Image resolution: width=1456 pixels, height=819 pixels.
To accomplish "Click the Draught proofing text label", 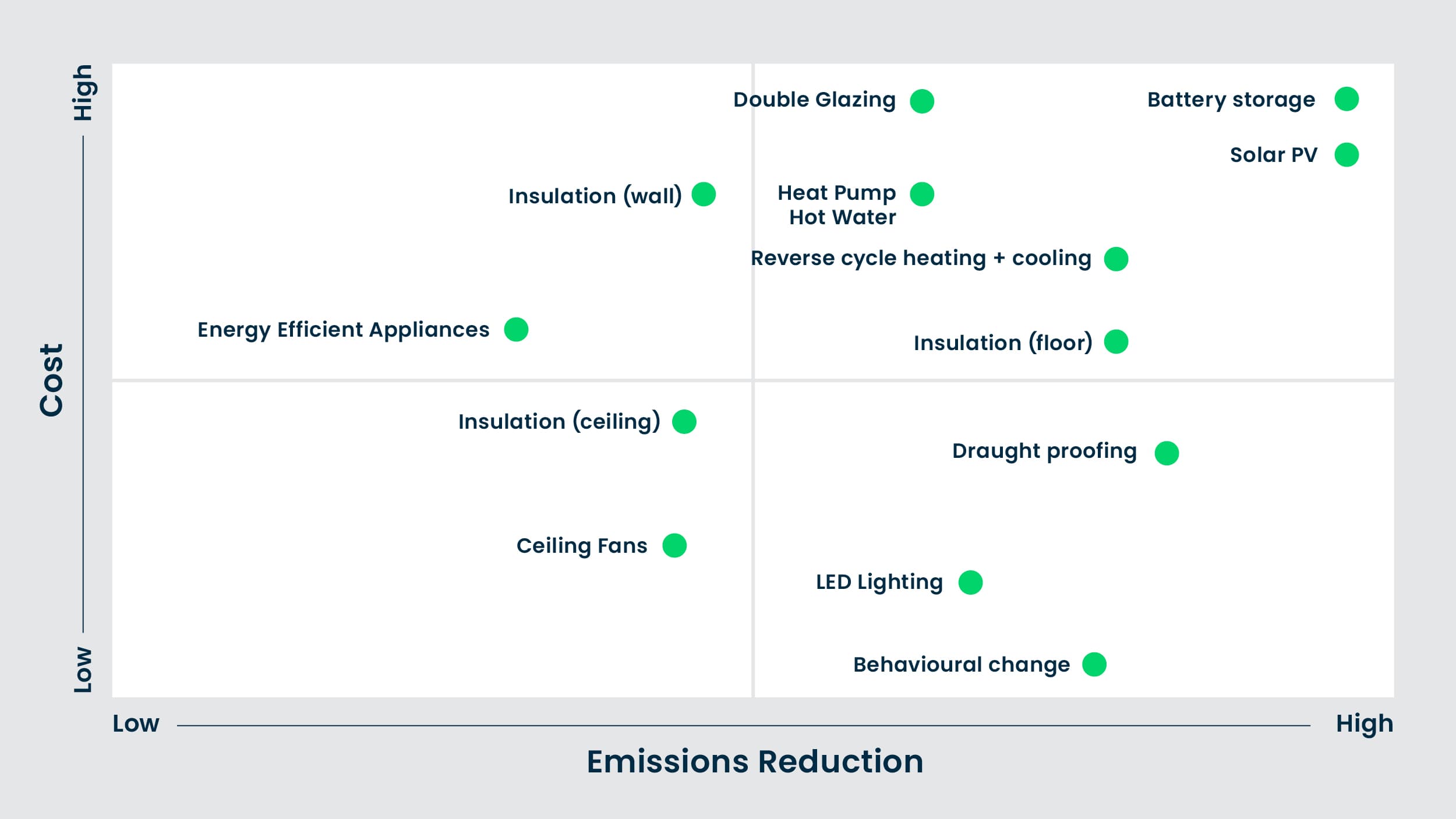I will pyautogui.click(x=1044, y=451).
